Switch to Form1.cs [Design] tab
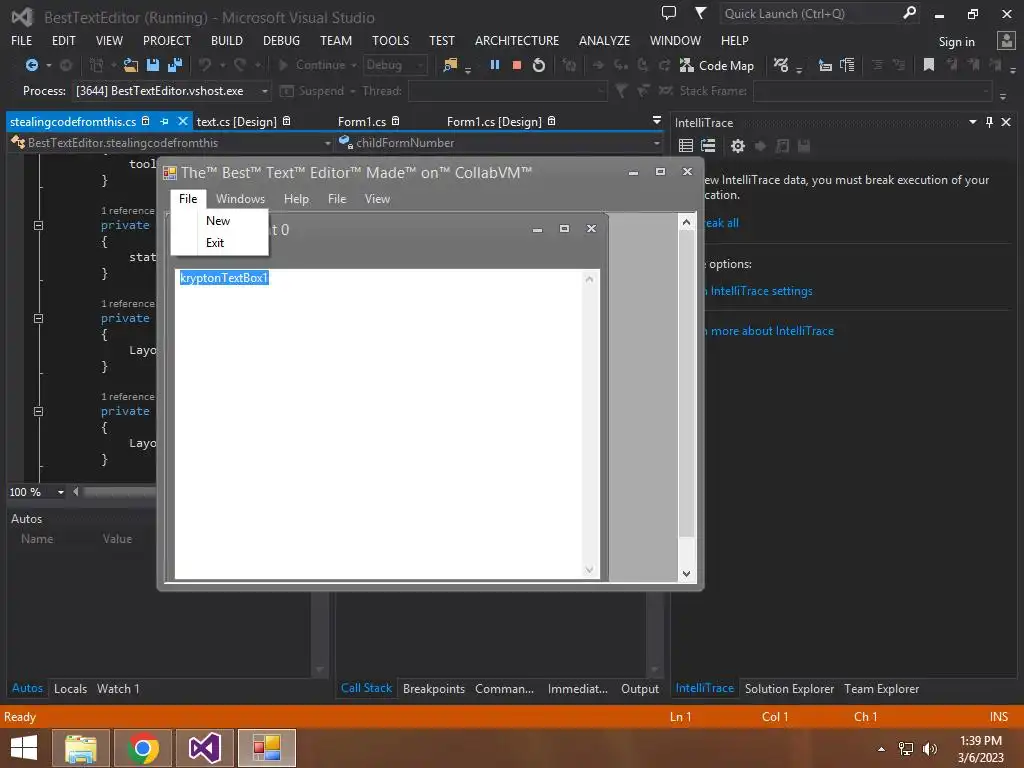Image resolution: width=1024 pixels, height=768 pixels. (494, 121)
